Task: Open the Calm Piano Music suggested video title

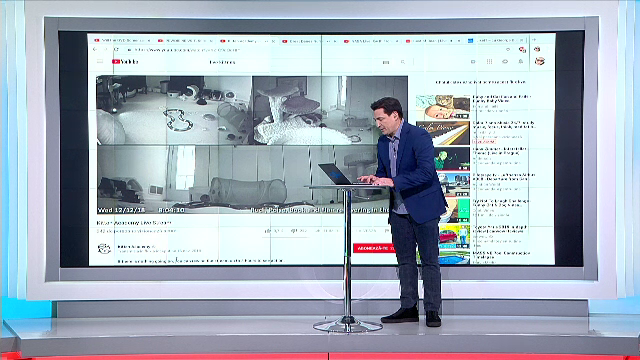Action: coord(504,124)
